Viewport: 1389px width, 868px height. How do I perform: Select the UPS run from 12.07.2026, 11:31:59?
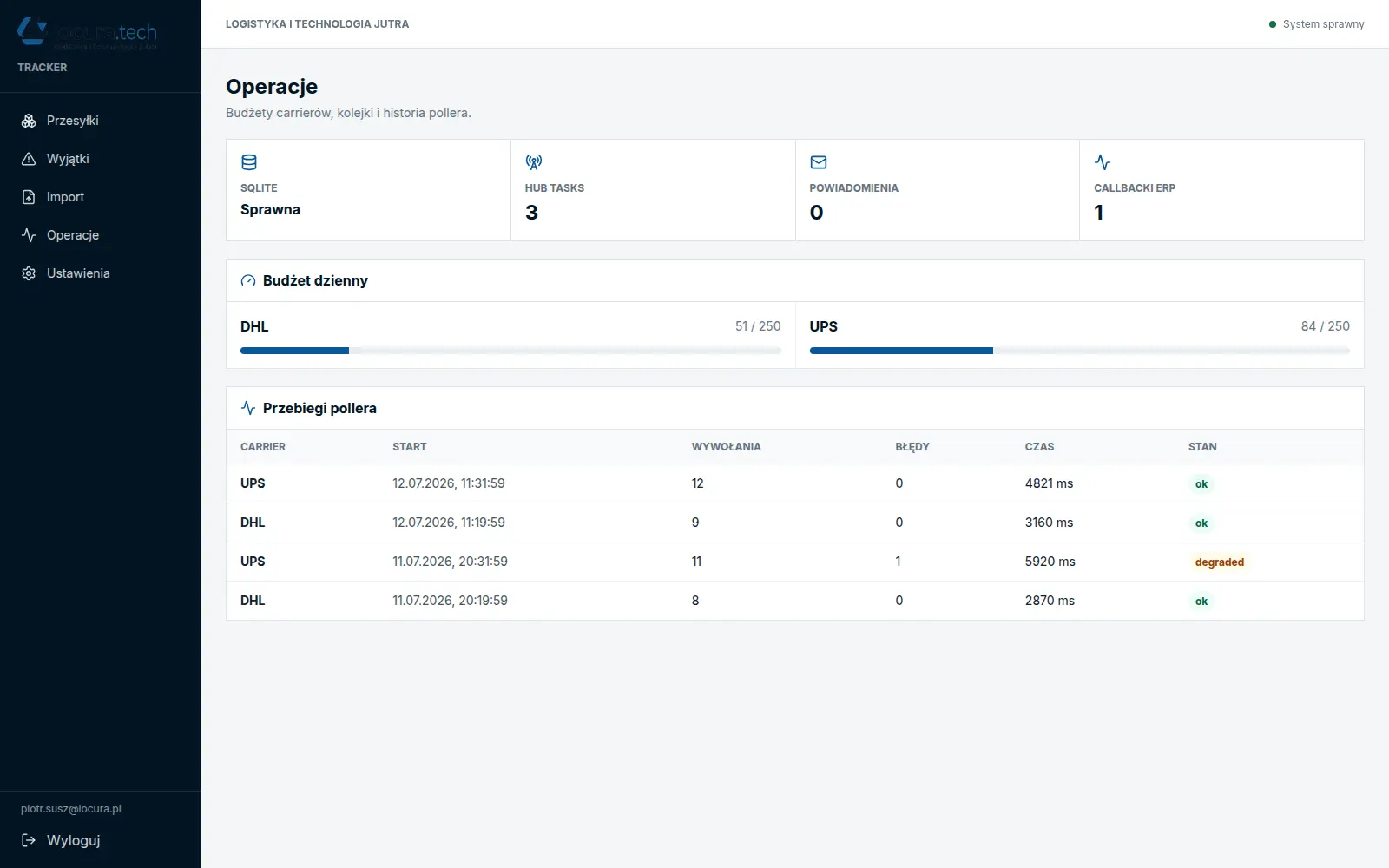(795, 483)
